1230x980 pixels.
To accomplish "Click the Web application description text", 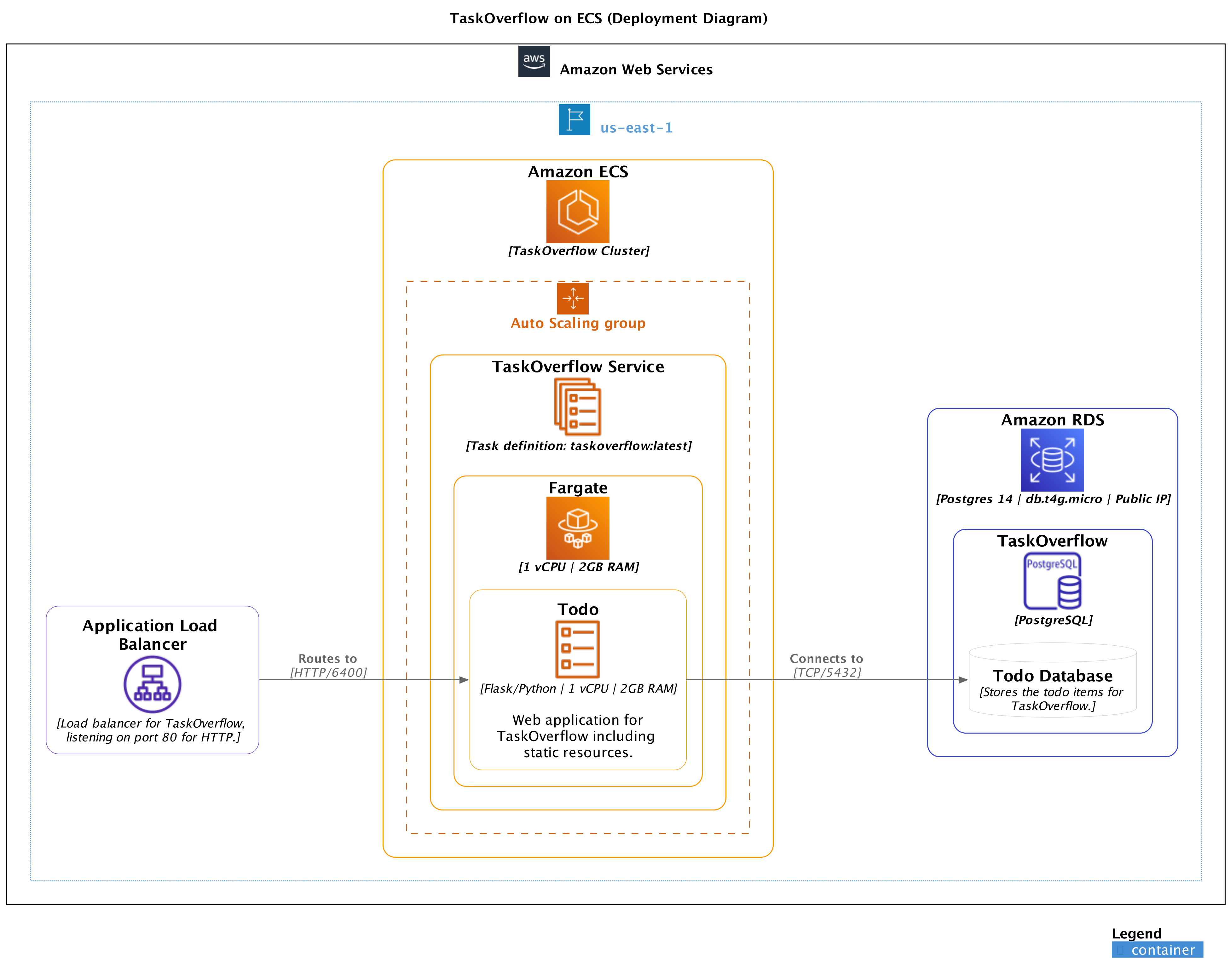I will [x=576, y=736].
